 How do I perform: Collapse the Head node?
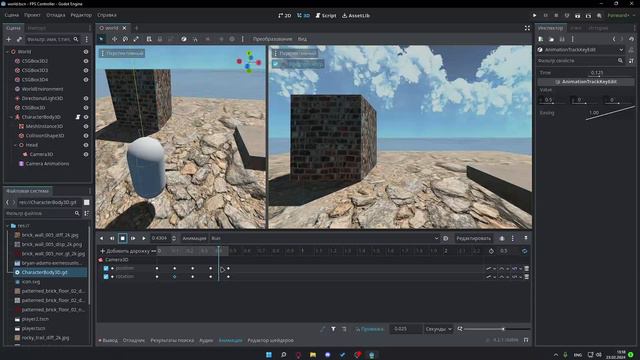tap(16, 145)
